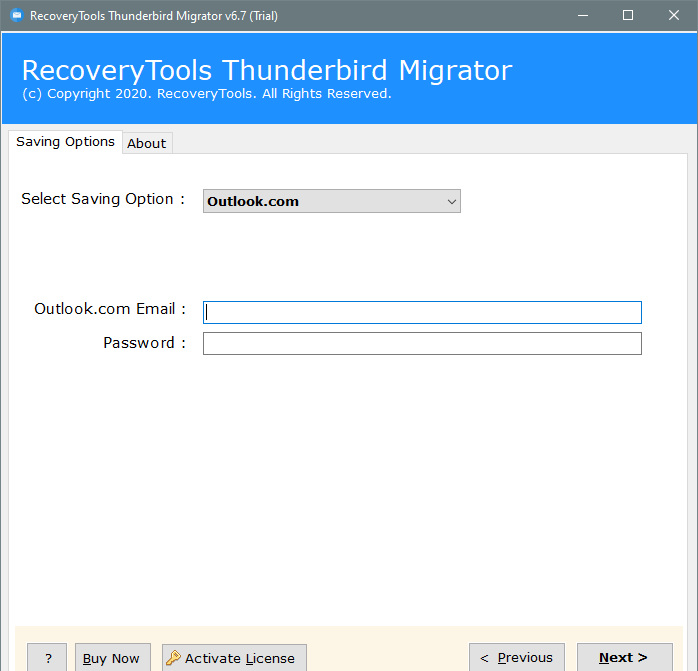Focus the Outlook.com Email input field
This screenshot has width=698, height=671.
[x=422, y=313]
